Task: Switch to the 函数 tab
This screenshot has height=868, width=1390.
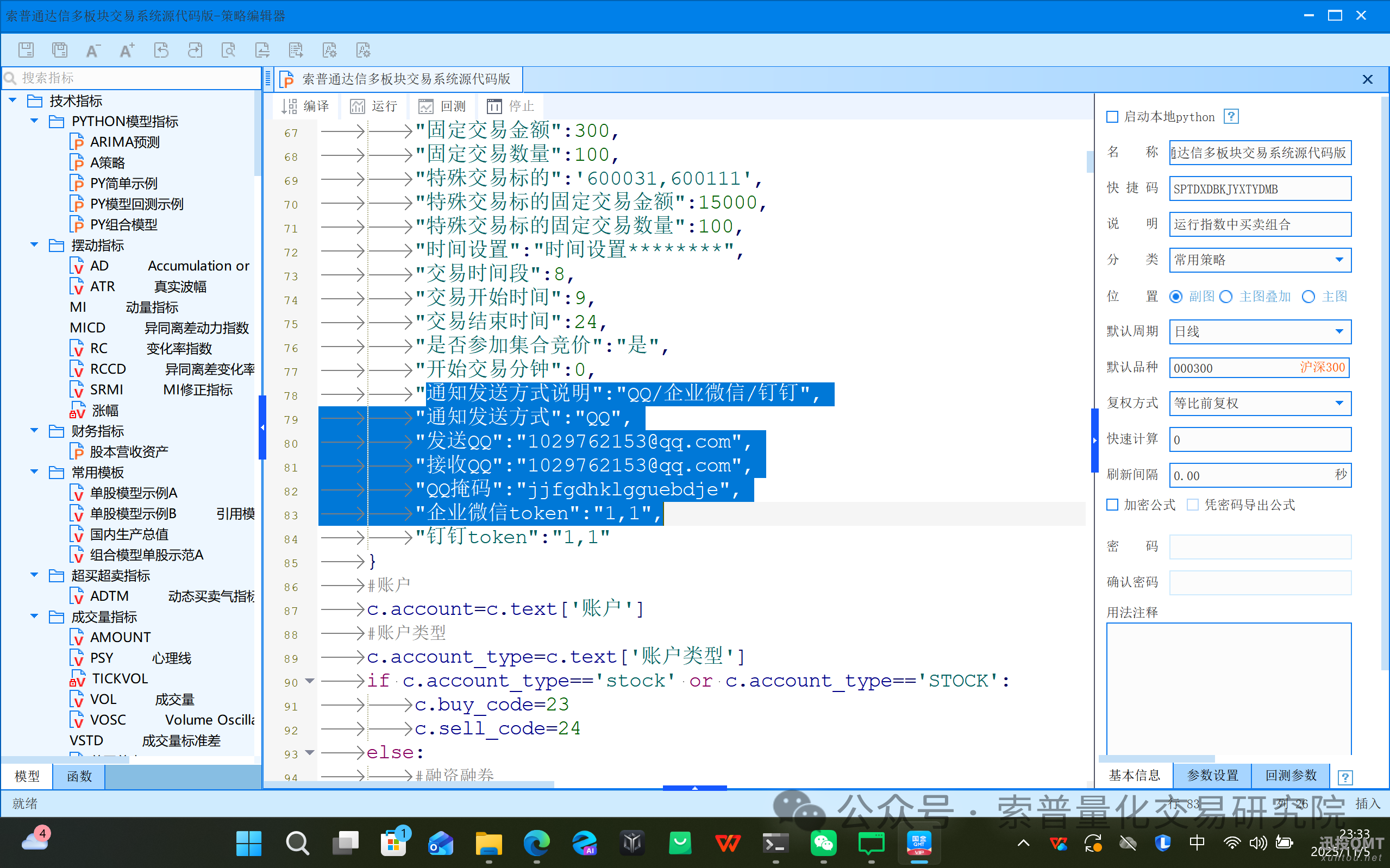Action: (x=79, y=776)
